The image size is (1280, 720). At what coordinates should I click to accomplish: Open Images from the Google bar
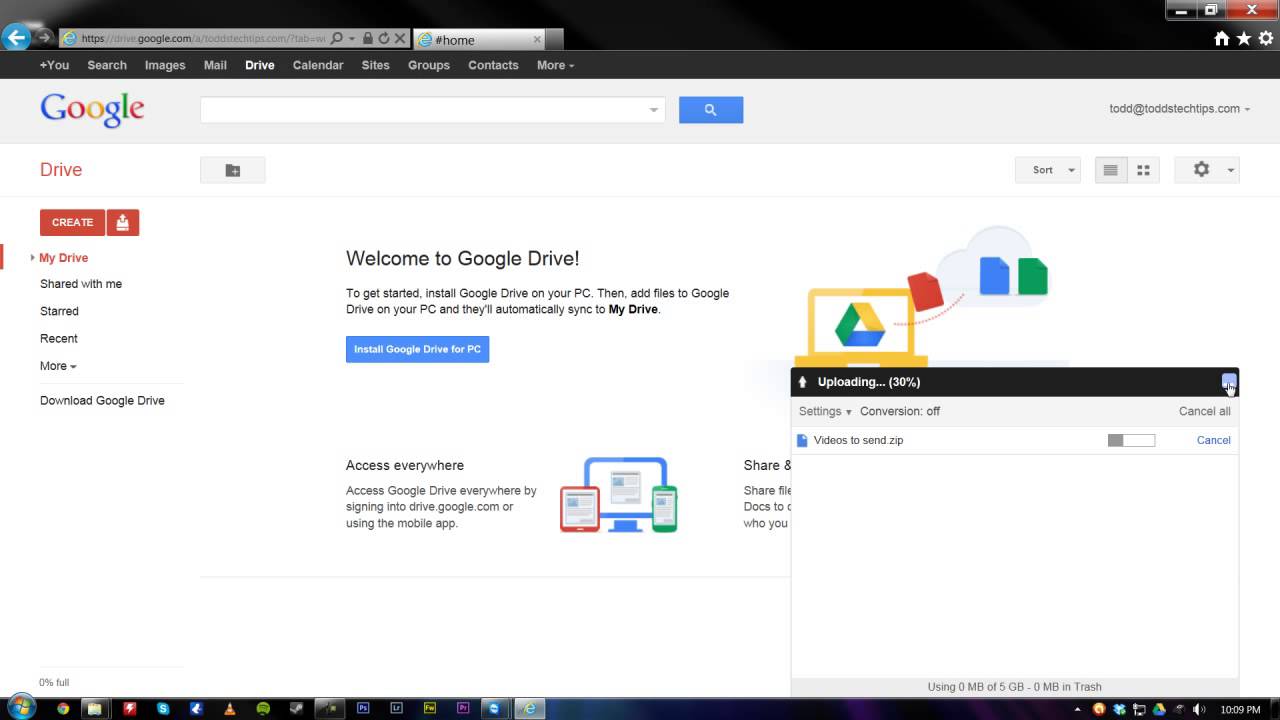165,65
